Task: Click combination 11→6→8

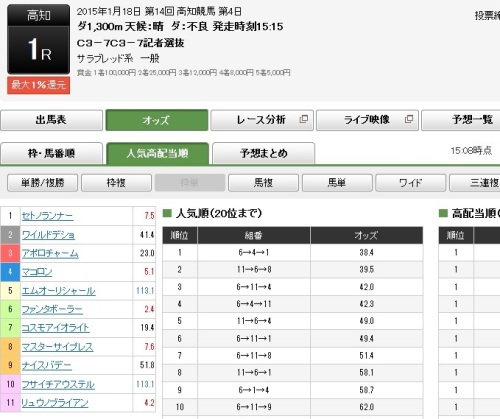Action: point(254,270)
